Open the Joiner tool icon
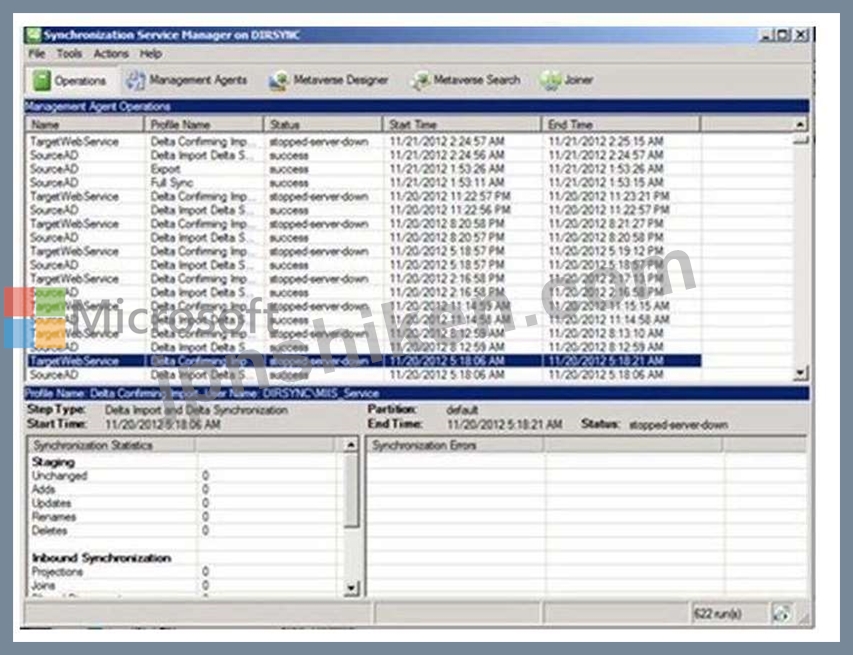 pos(550,80)
